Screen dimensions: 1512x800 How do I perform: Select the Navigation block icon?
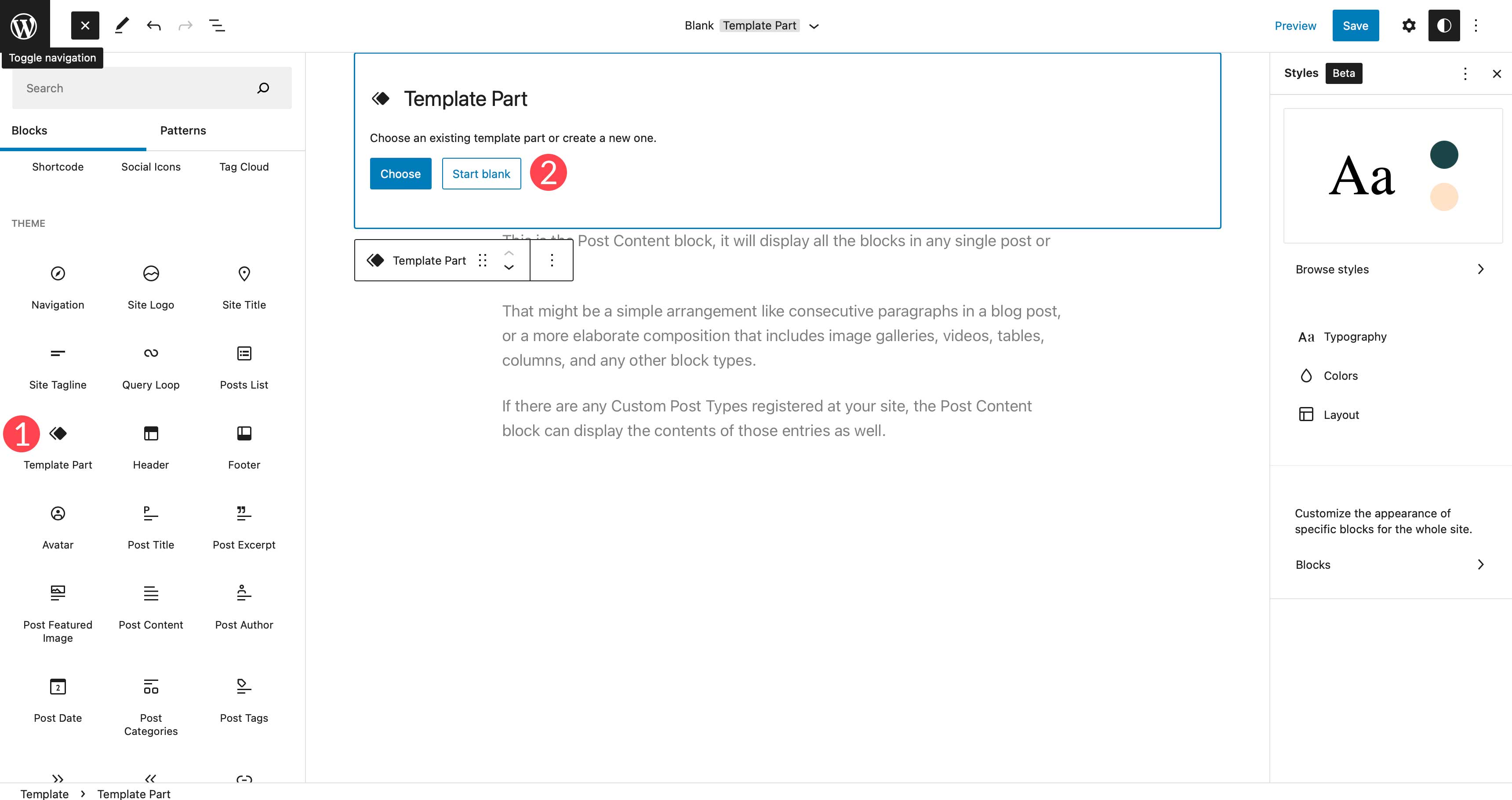coord(57,272)
